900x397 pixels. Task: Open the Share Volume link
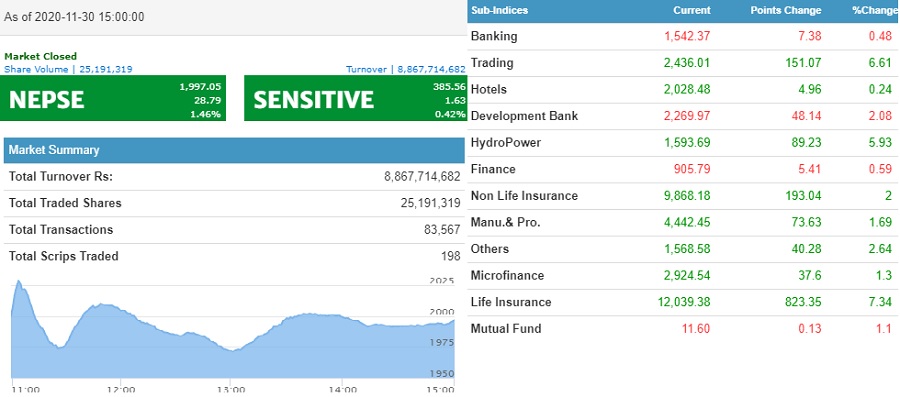tap(68, 69)
